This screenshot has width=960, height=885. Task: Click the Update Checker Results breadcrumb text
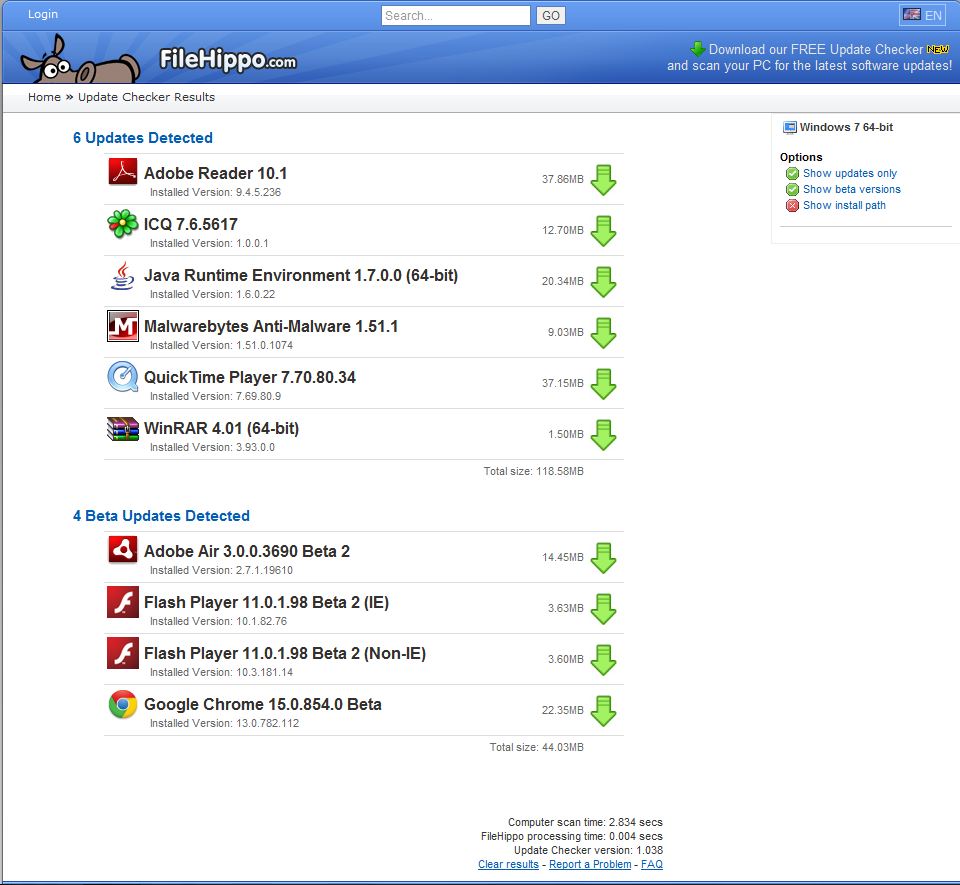pyautogui.click(x=146, y=97)
